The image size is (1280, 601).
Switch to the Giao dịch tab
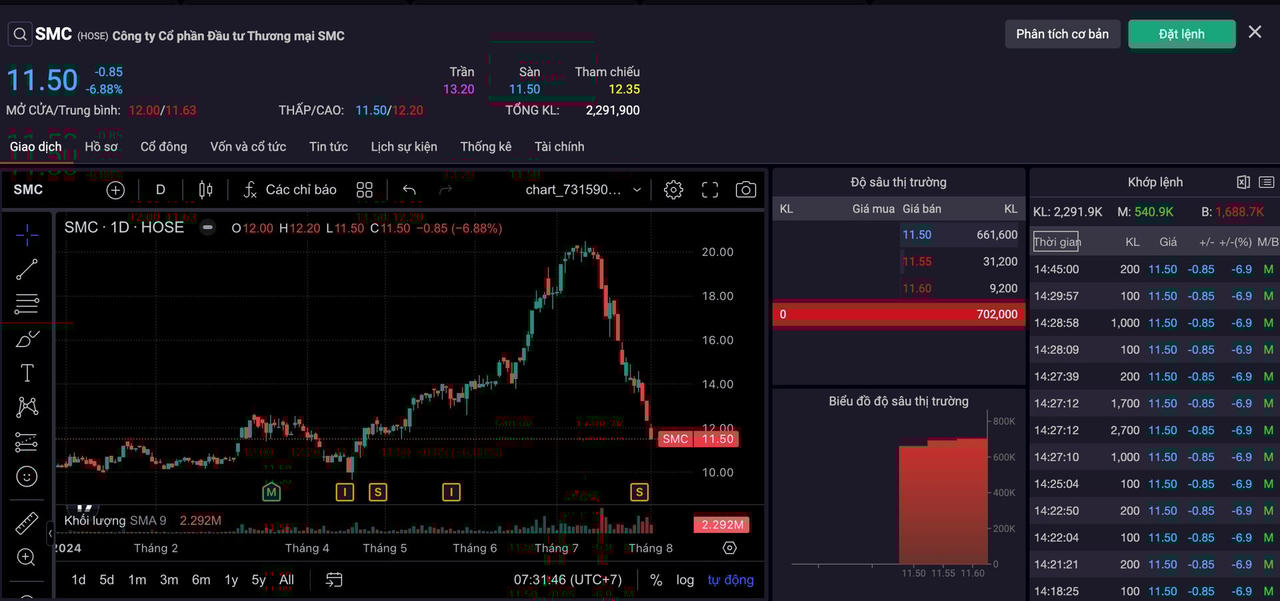click(36, 147)
